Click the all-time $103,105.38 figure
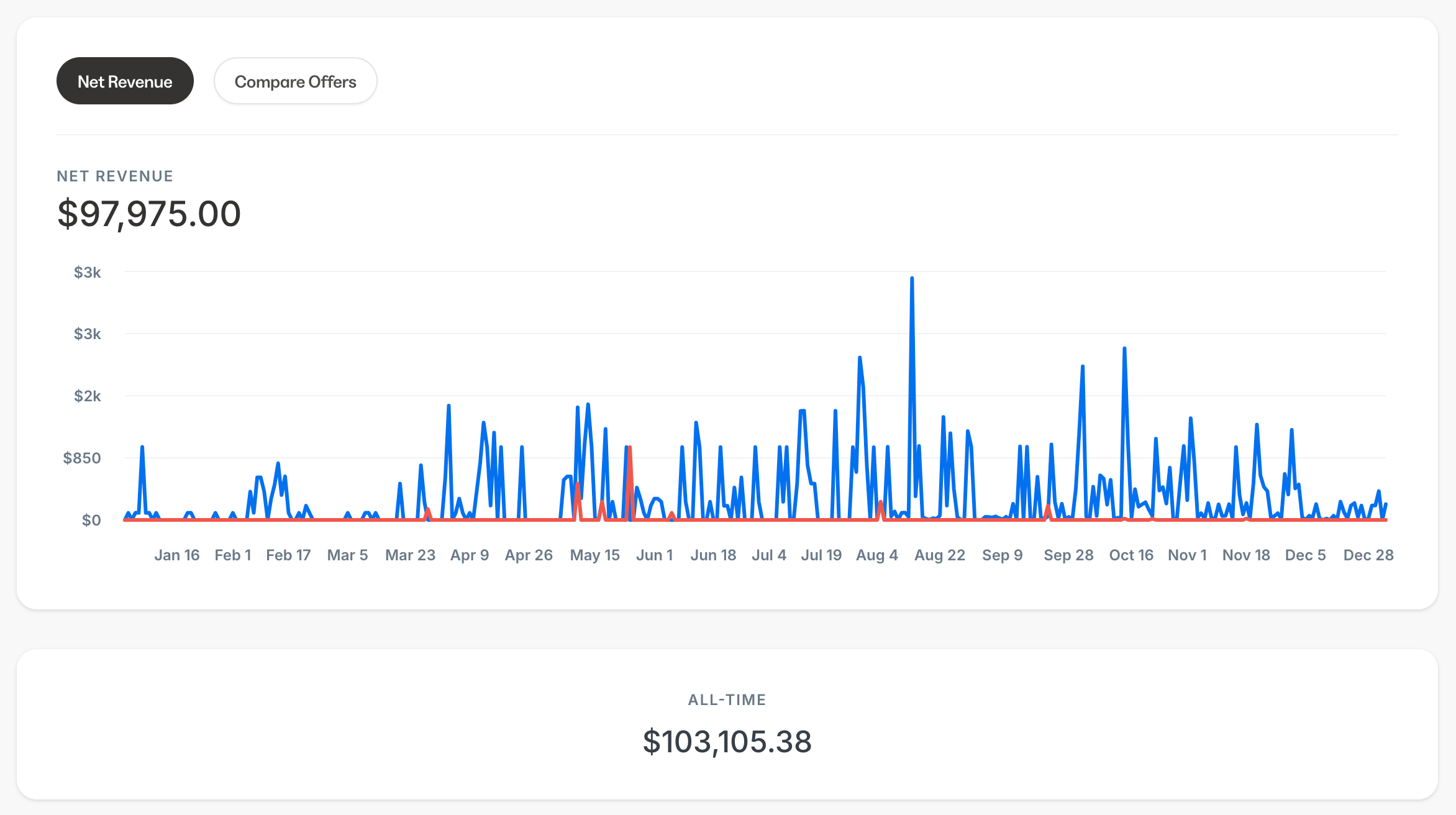This screenshot has height=815, width=1456. coord(727,742)
